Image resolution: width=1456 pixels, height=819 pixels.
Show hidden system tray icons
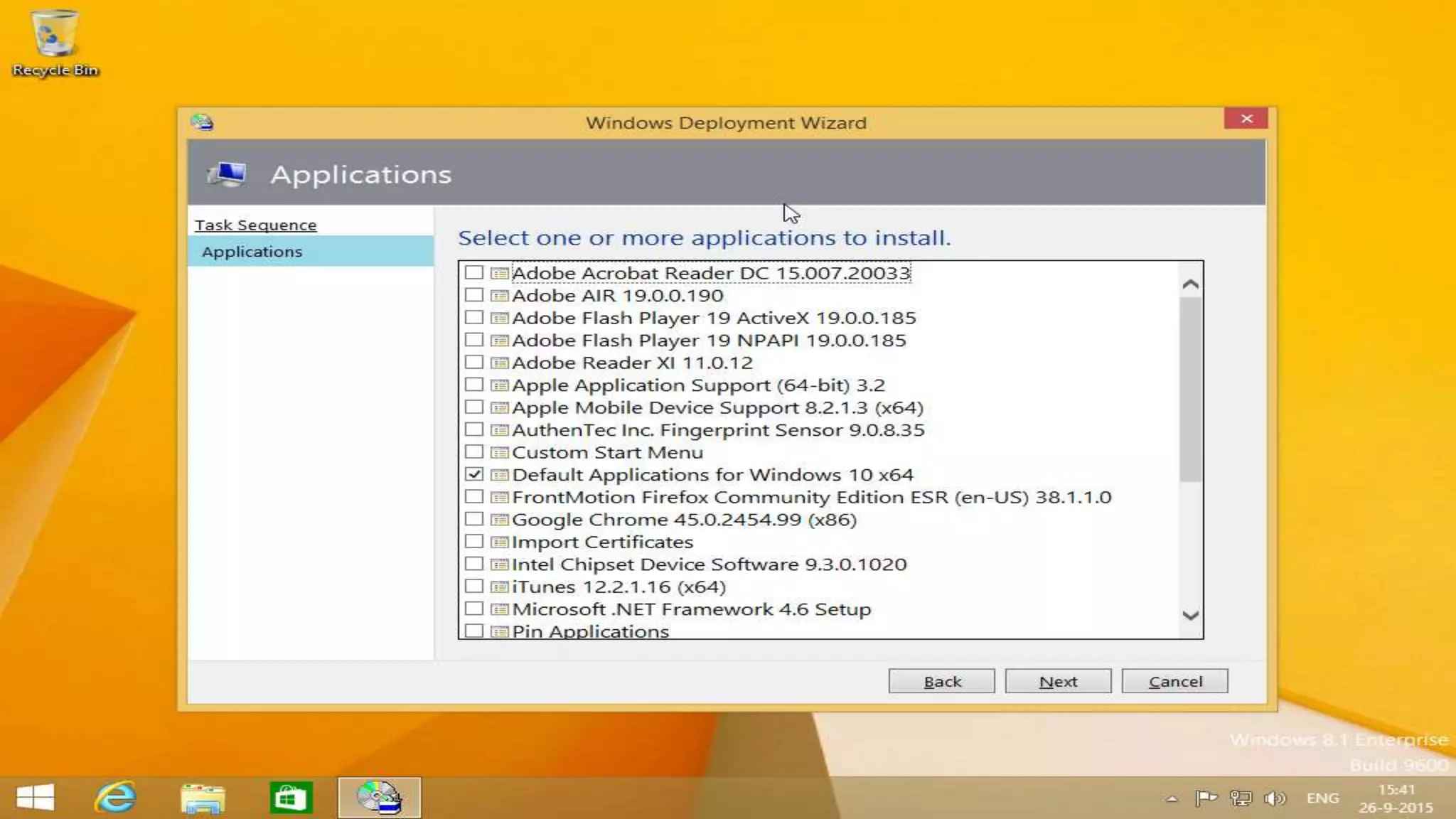point(1172,798)
